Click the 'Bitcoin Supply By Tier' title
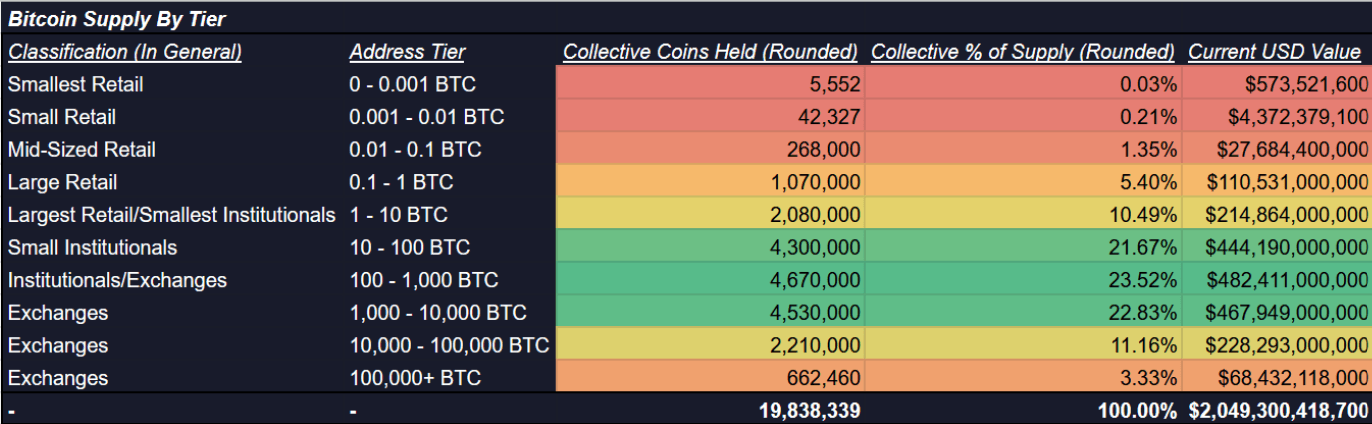Screen dimensions: 1372x424 pyautogui.click(x=117, y=19)
